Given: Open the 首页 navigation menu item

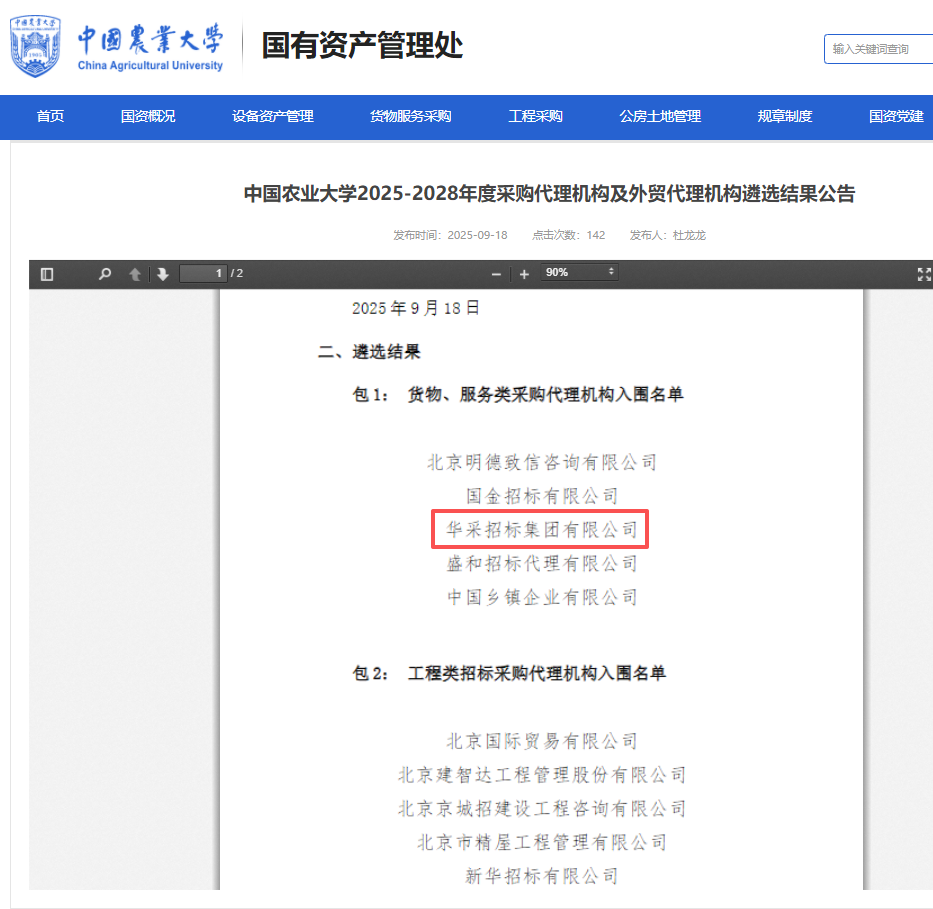Looking at the screenshot, I should tap(50, 116).
